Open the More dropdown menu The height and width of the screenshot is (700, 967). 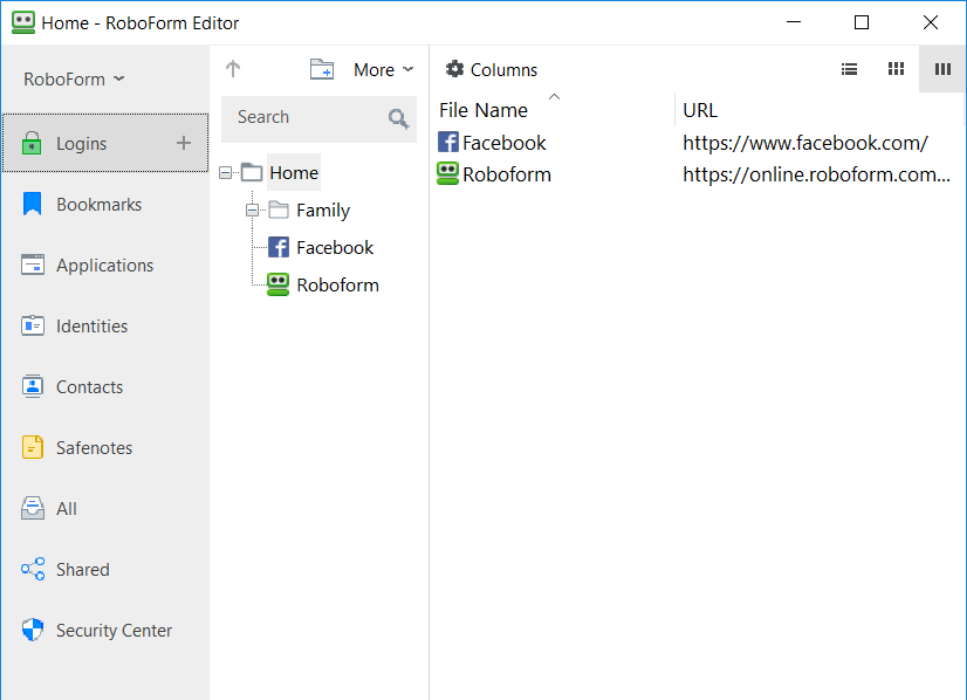click(383, 70)
